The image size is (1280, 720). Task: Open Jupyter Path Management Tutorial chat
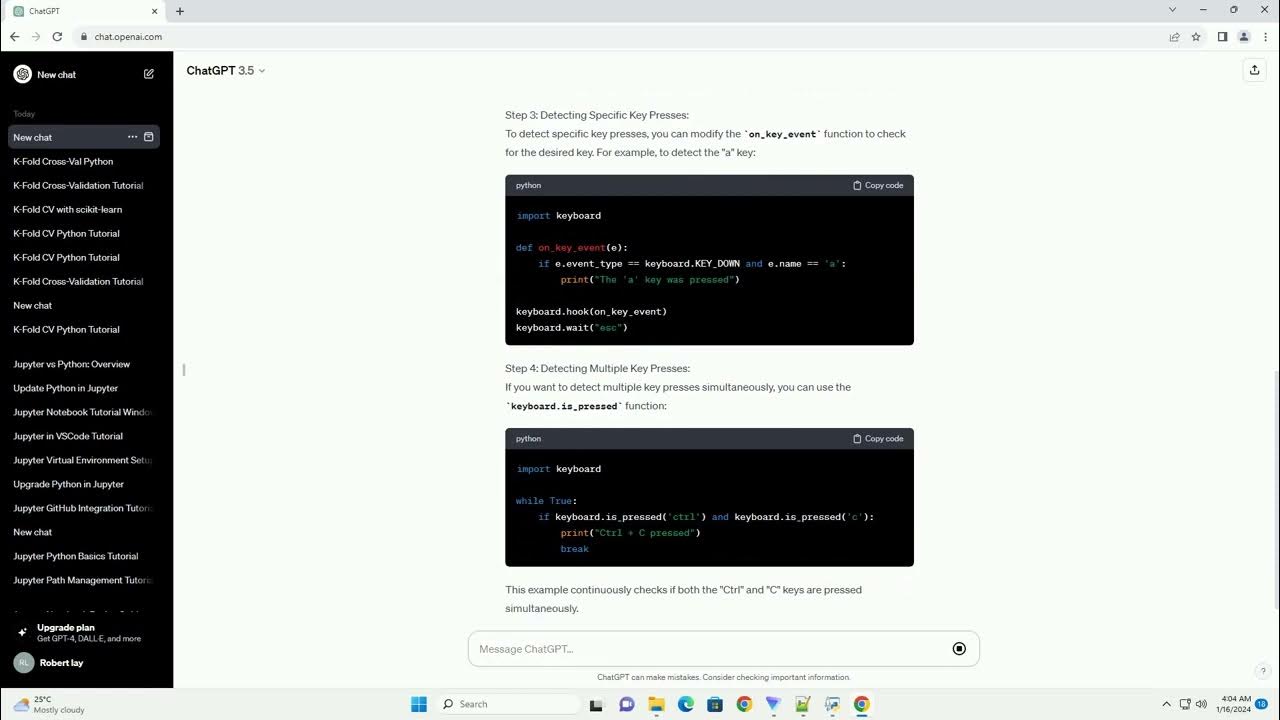point(82,580)
